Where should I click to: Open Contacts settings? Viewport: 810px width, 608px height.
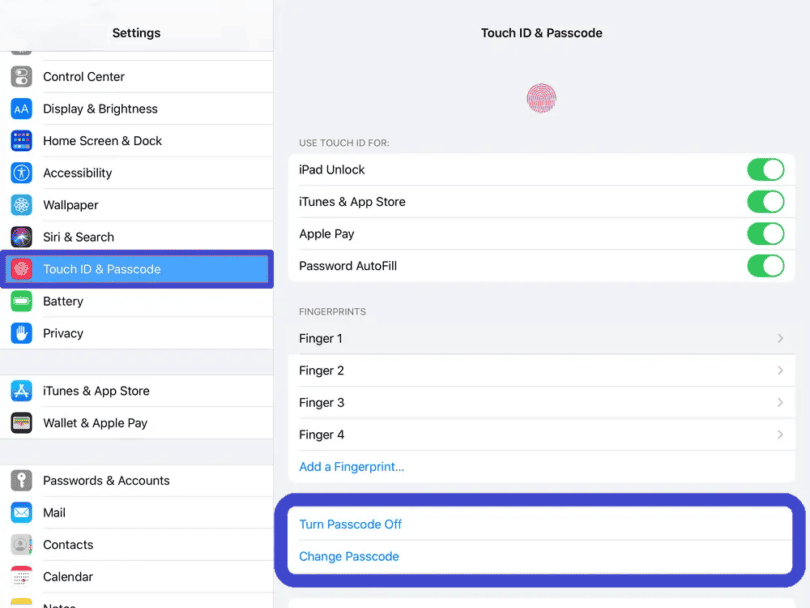136,545
